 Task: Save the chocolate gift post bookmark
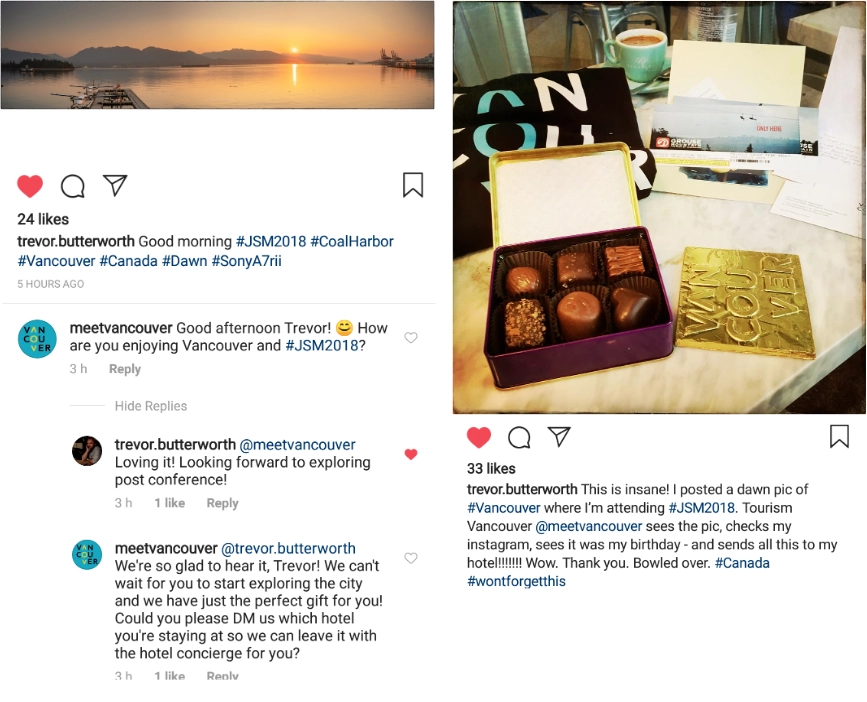tap(839, 436)
